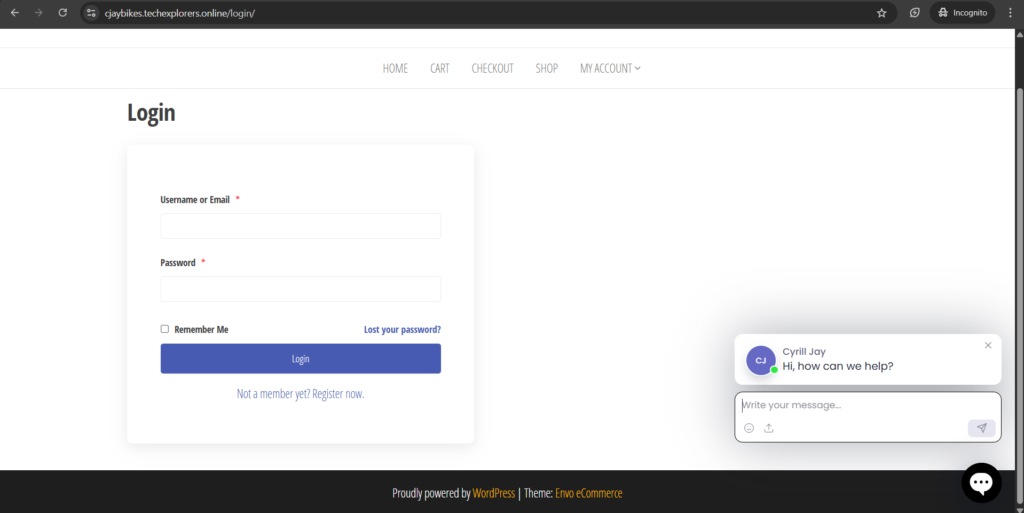
Task: View site information icon in address bar
Action: (92, 13)
